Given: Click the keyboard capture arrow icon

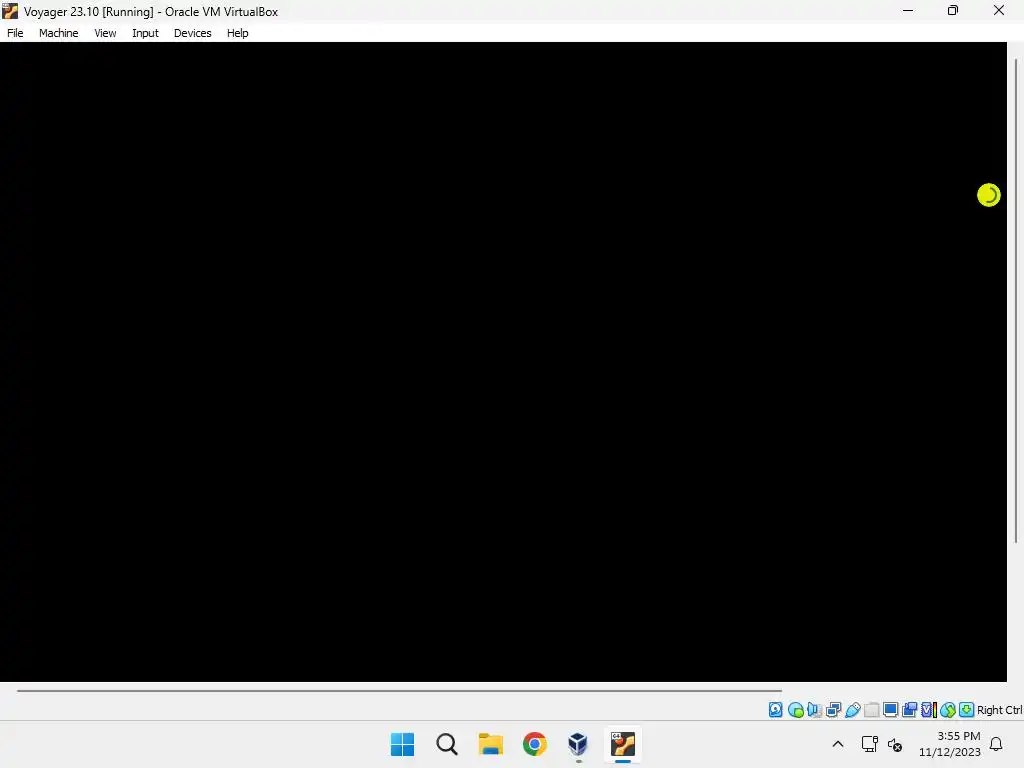Looking at the screenshot, I should (x=967, y=710).
